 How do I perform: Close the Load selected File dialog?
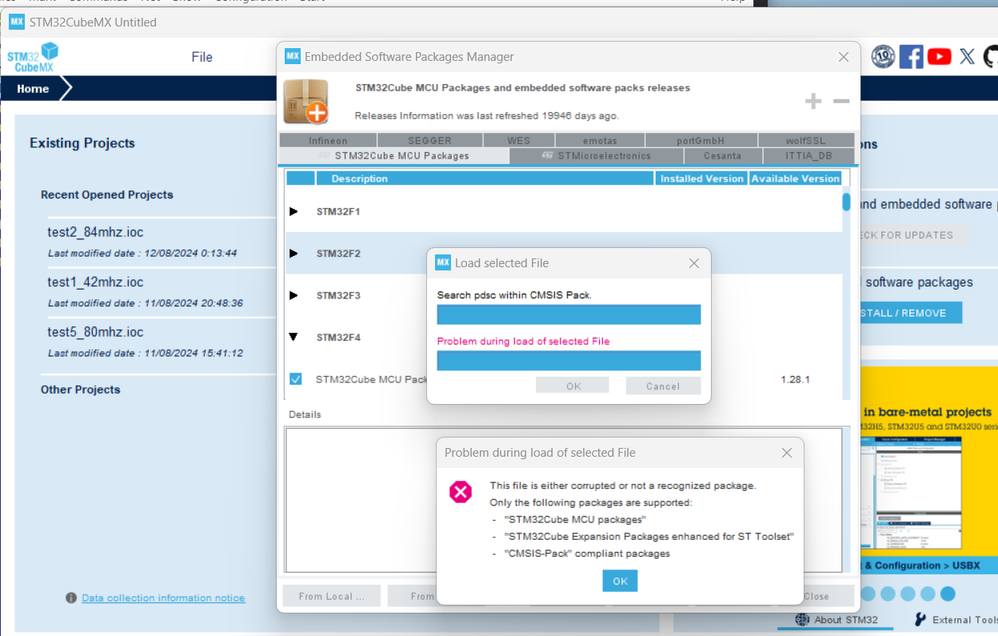(694, 263)
